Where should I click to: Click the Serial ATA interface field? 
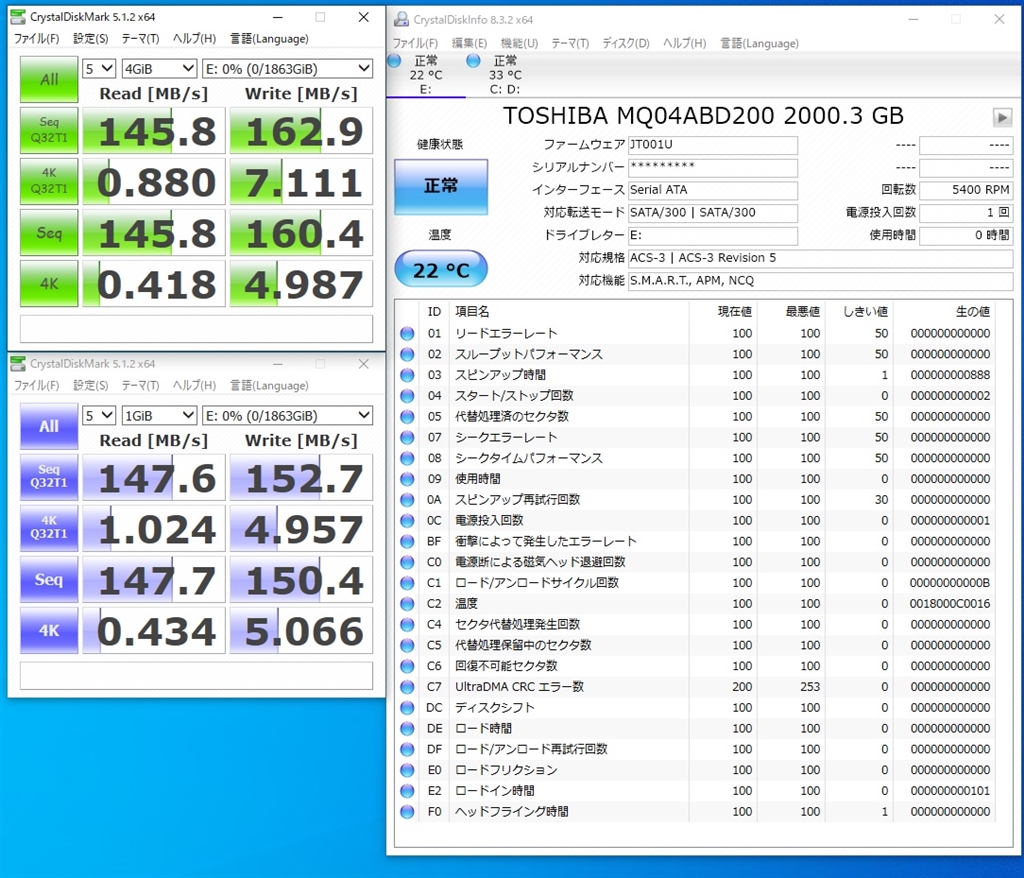click(x=712, y=189)
